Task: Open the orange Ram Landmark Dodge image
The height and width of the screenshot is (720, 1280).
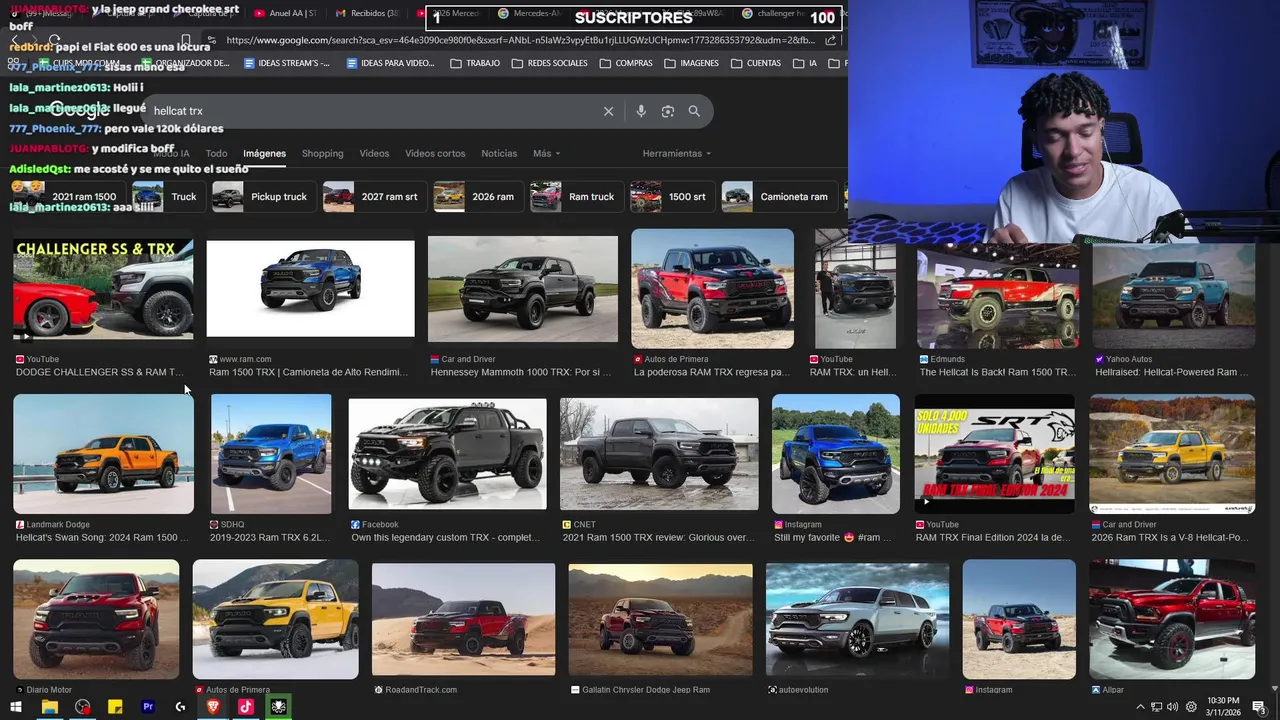Action: (x=104, y=454)
